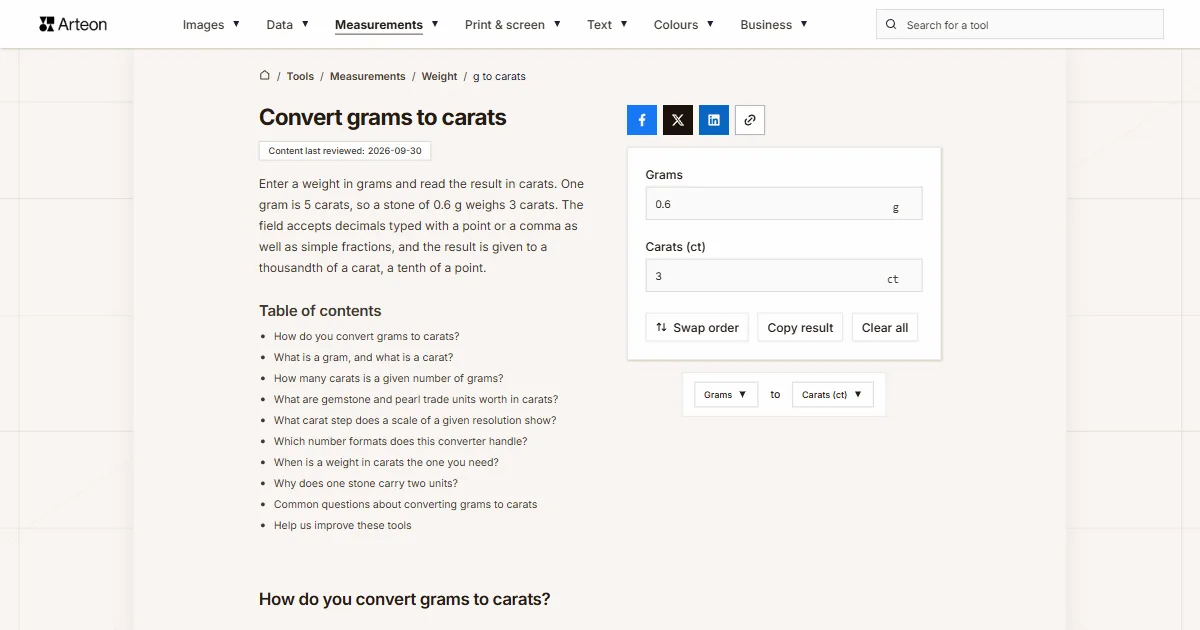The image size is (1200, 630).
Task: Click the Content last reviewed date badge
Action: 345,151
